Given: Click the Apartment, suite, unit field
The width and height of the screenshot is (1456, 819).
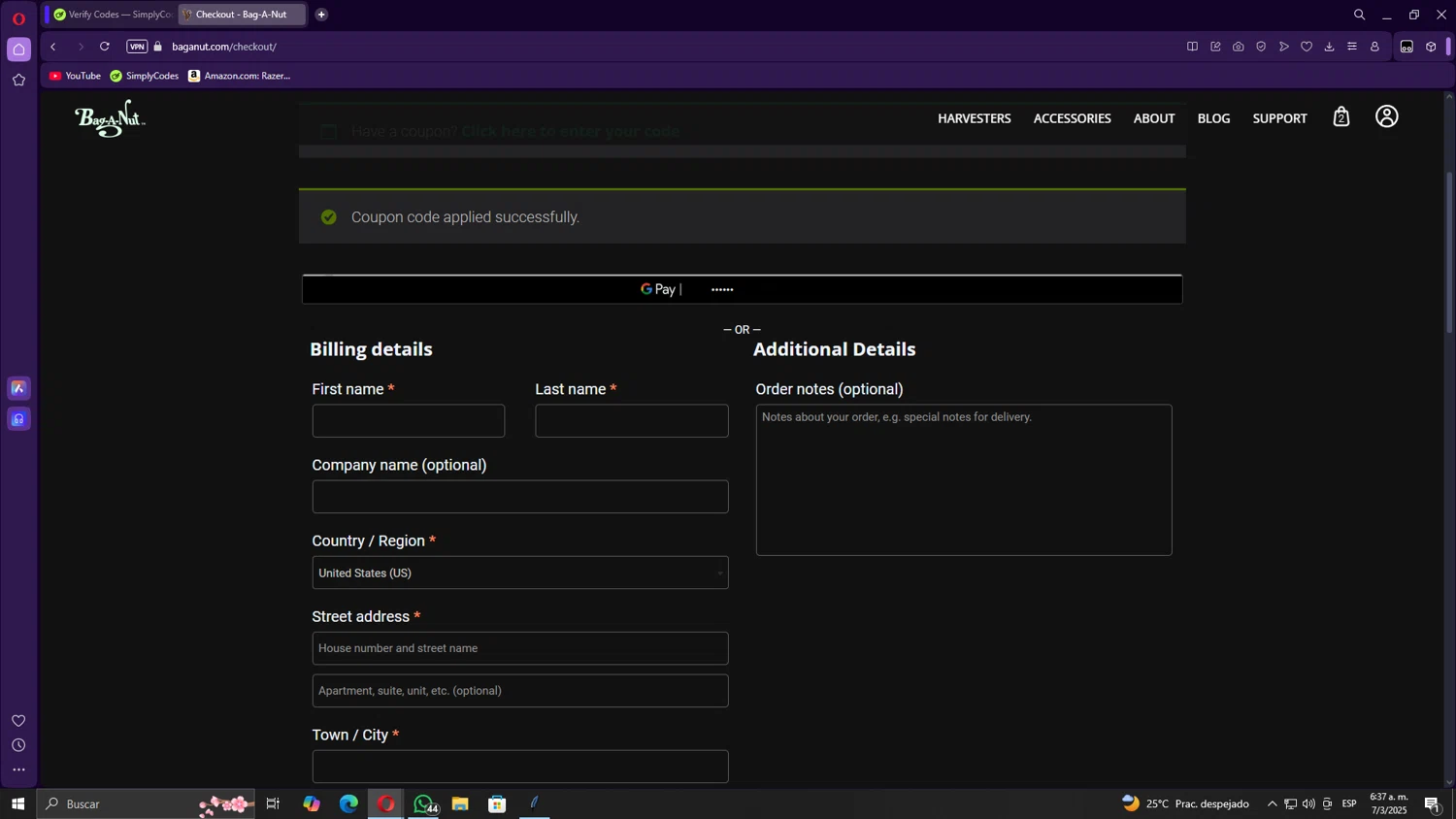Looking at the screenshot, I should [x=520, y=691].
